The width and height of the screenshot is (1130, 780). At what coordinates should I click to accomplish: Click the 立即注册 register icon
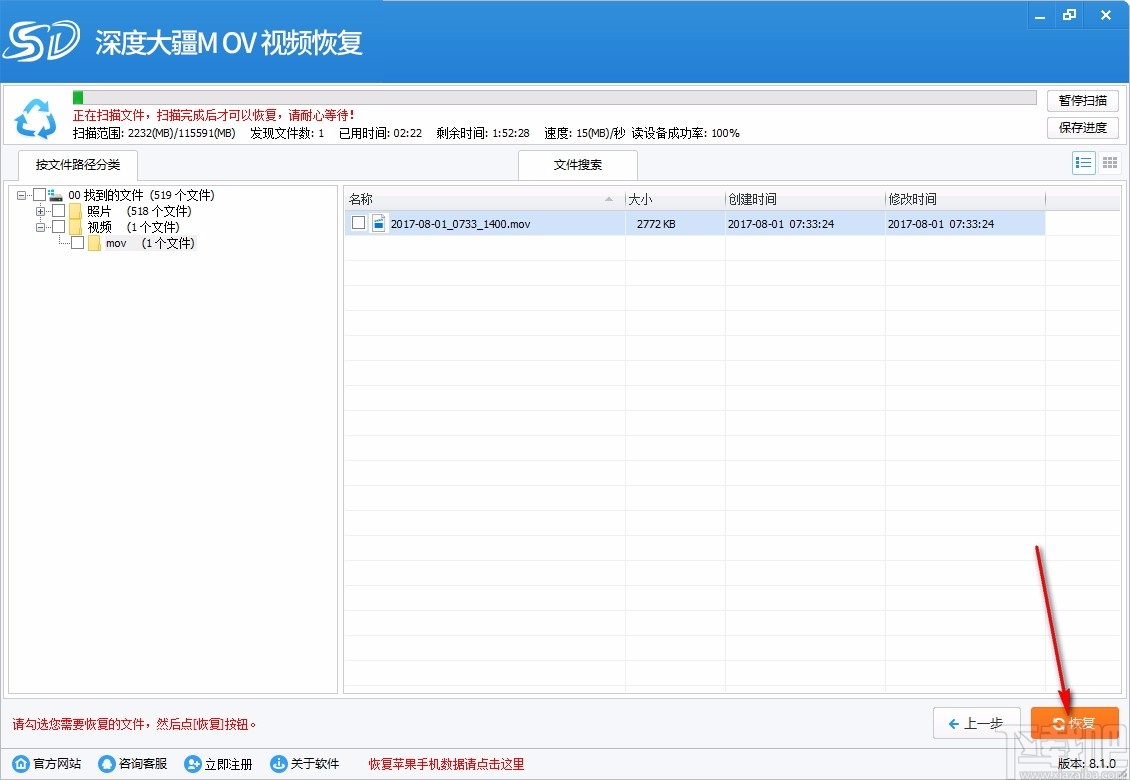192,763
